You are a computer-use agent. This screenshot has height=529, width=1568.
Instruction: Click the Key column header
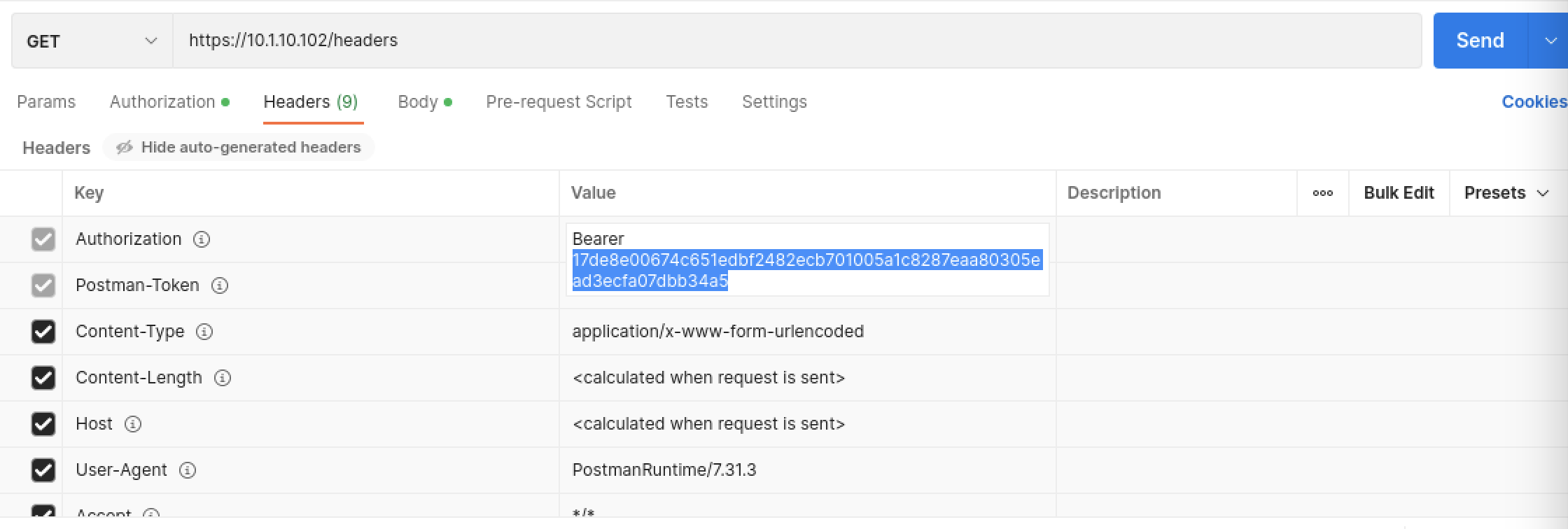(x=89, y=193)
